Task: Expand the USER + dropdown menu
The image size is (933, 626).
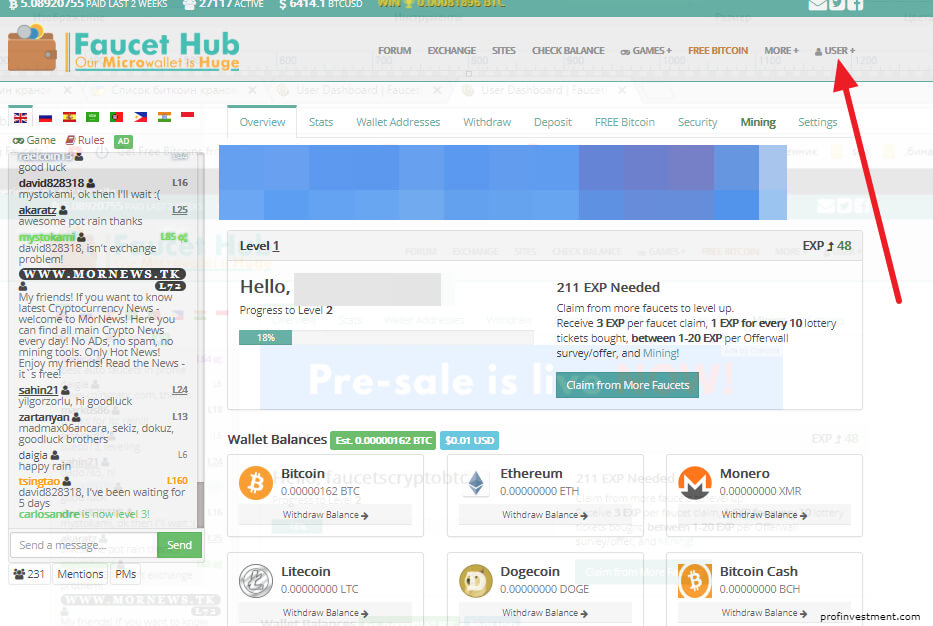Action: [835, 51]
